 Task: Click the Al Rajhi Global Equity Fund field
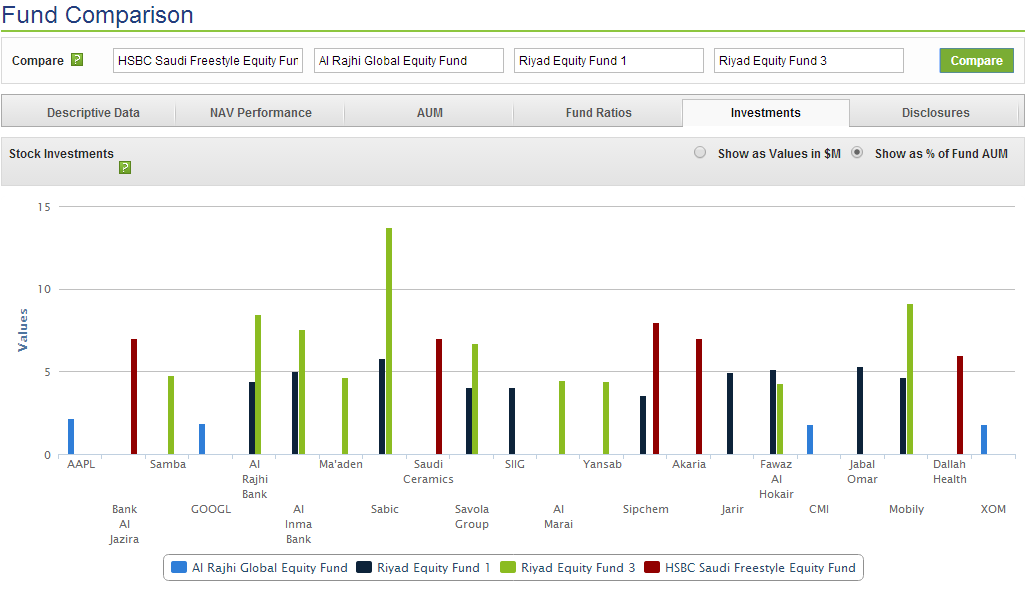408,60
